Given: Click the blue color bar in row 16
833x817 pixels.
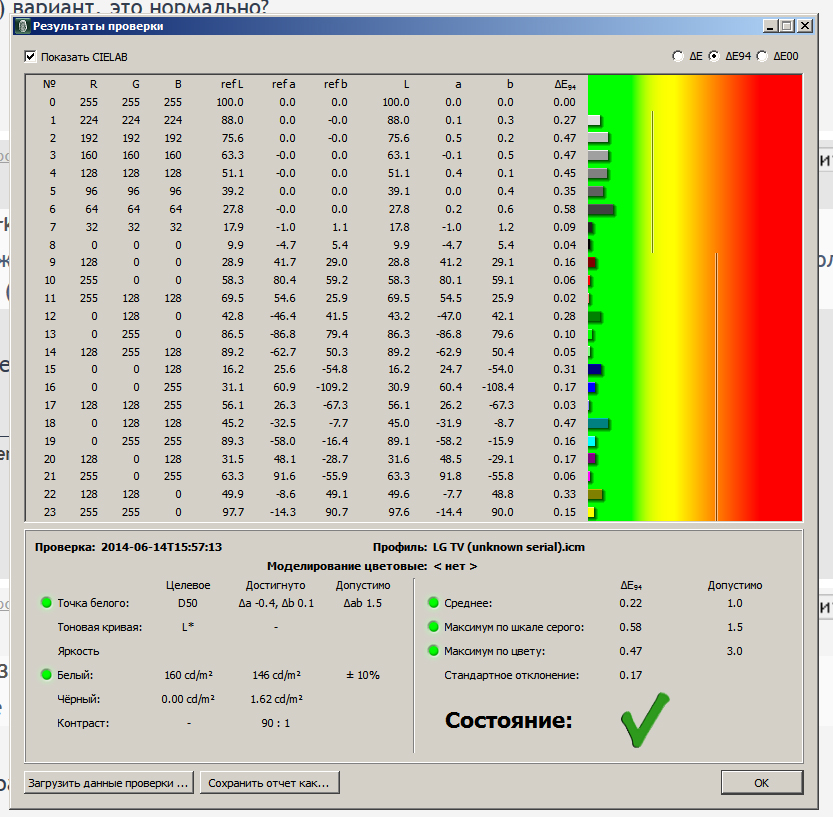Looking at the screenshot, I should (x=592, y=388).
